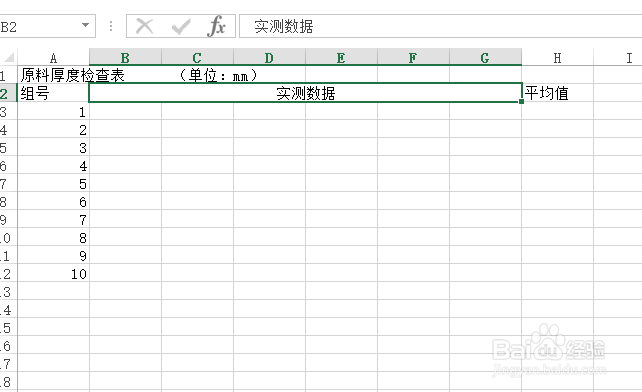This screenshot has height=392, width=642.
Task: Select row 2 header
Action: click(8, 93)
